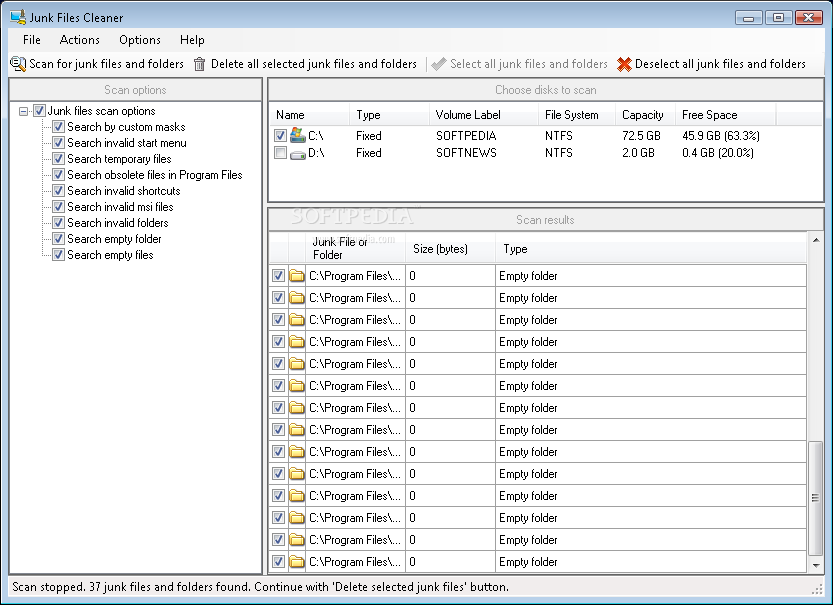Check the D:\ disk checkbox

point(280,153)
